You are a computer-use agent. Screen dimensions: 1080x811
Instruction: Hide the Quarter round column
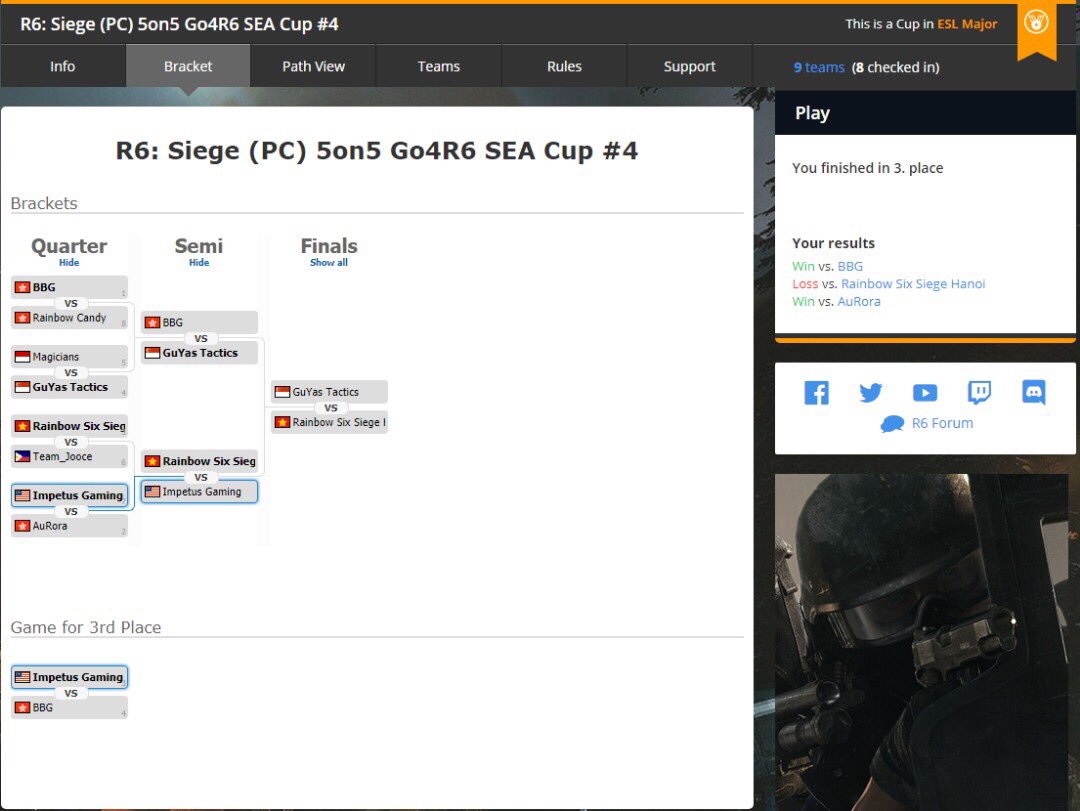point(69,263)
